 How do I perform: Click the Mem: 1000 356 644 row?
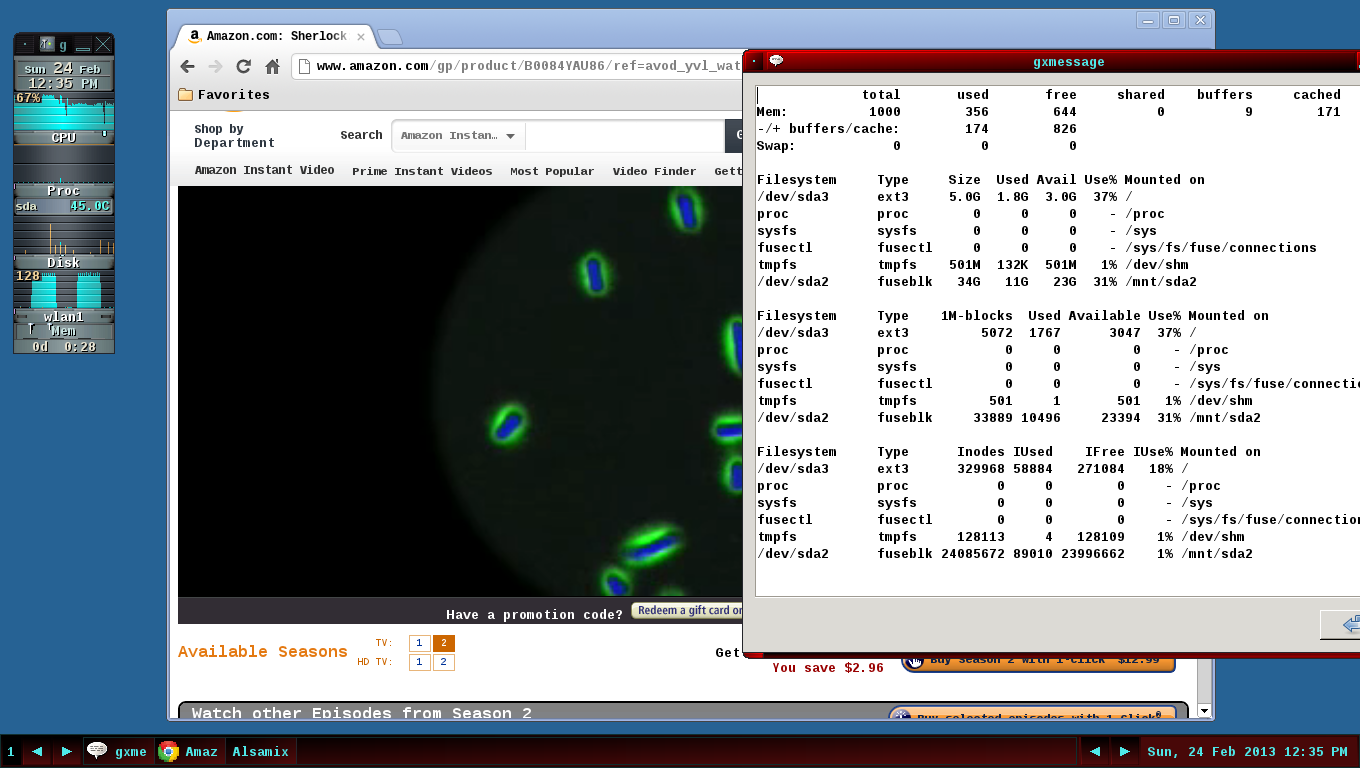(x=1049, y=112)
